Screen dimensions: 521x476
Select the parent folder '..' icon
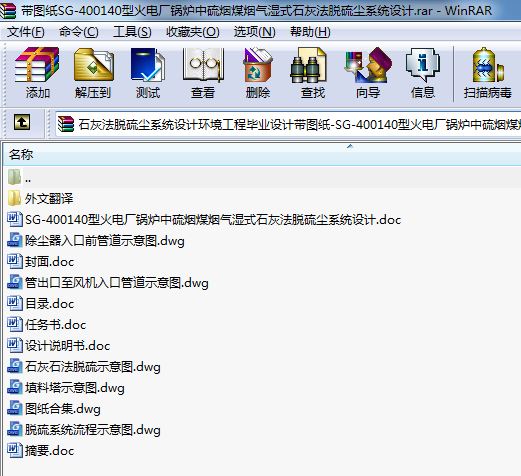pos(14,177)
